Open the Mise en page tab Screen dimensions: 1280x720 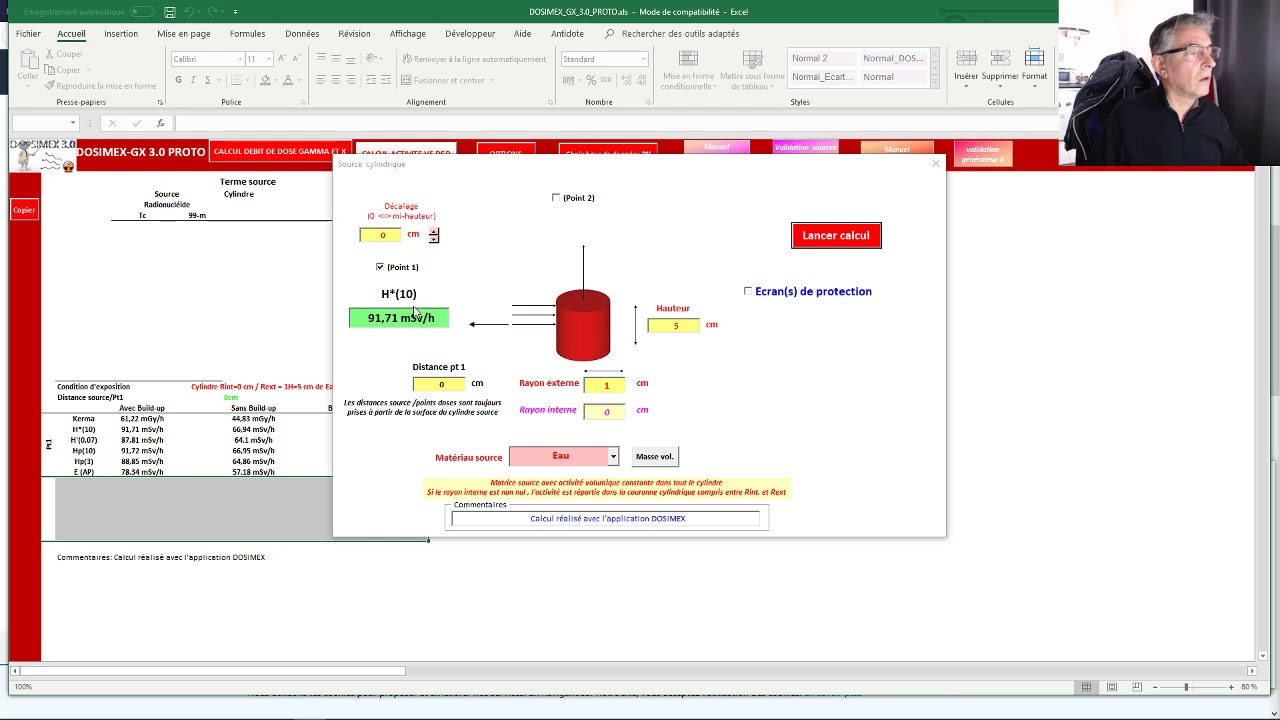click(x=184, y=33)
